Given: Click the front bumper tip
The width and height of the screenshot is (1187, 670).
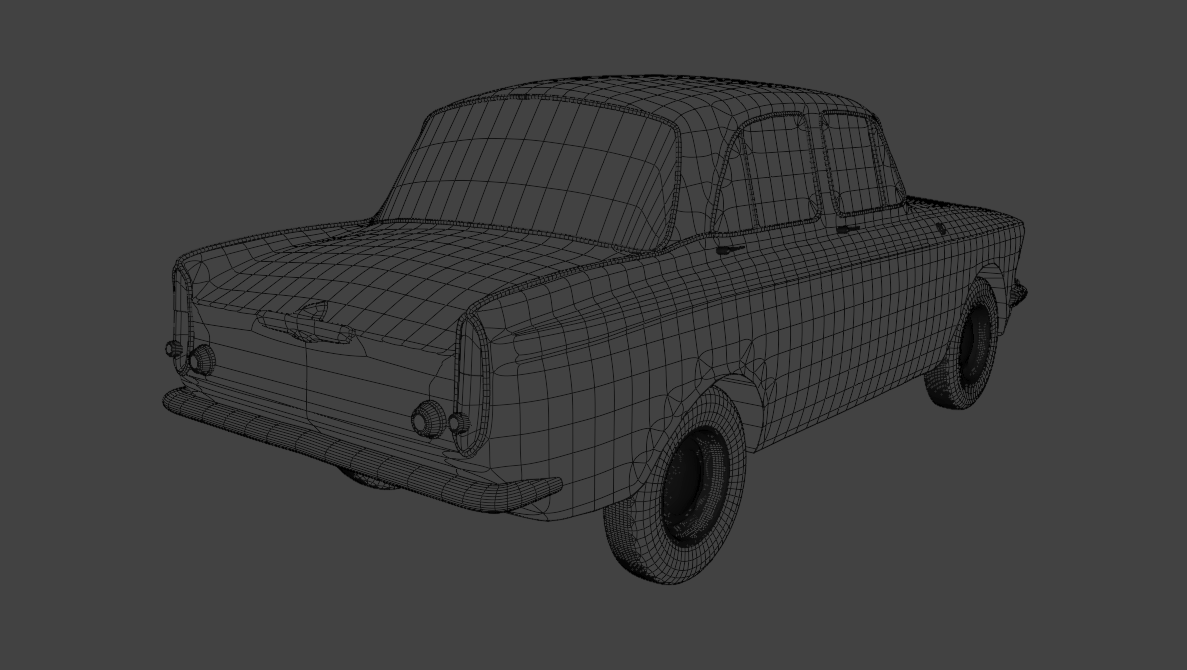Looking at the screenshot, I should (x=1019, y=292).
